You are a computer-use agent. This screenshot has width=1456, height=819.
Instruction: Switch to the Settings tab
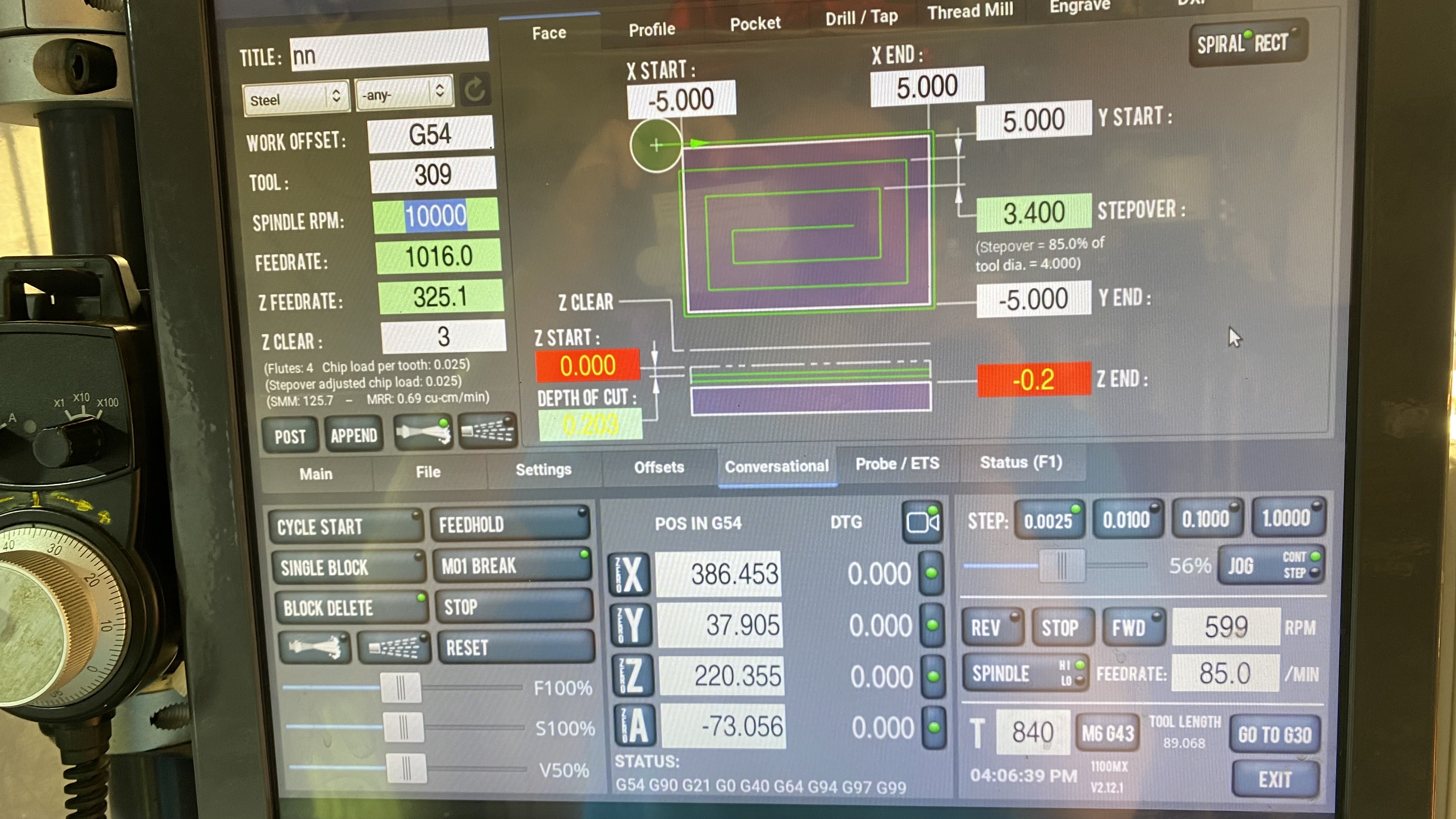coord(543,469)
